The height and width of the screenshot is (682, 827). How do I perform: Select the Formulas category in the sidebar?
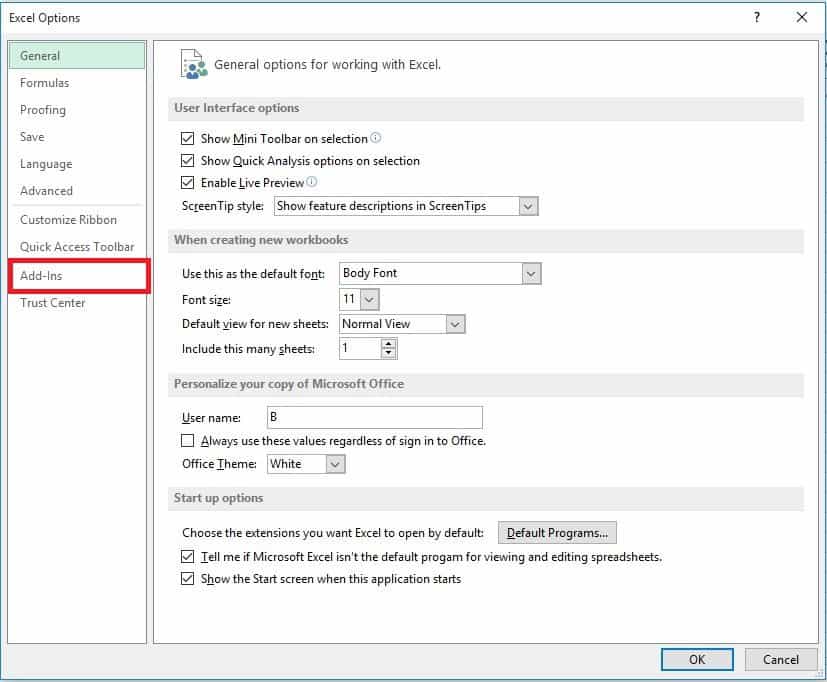[44, 83]
